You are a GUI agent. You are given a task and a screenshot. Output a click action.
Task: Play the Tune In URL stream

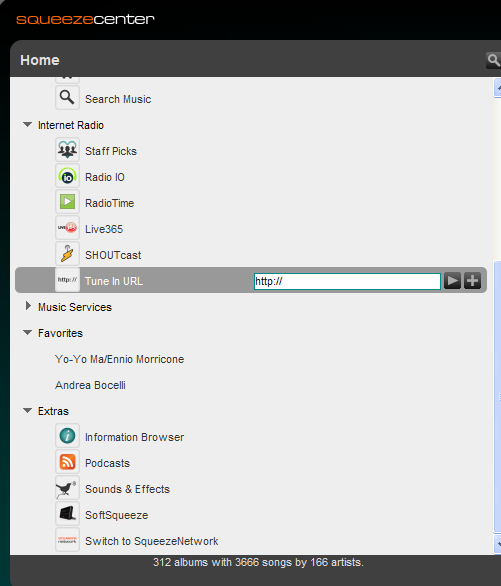(452, 281)
